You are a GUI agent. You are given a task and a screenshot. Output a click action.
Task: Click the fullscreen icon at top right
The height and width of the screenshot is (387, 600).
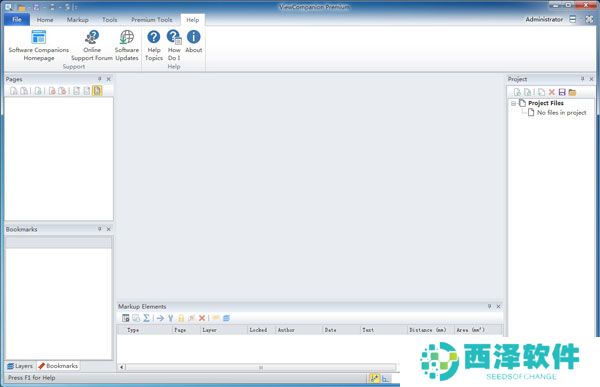pyautogui.click(x=589, y=19)
